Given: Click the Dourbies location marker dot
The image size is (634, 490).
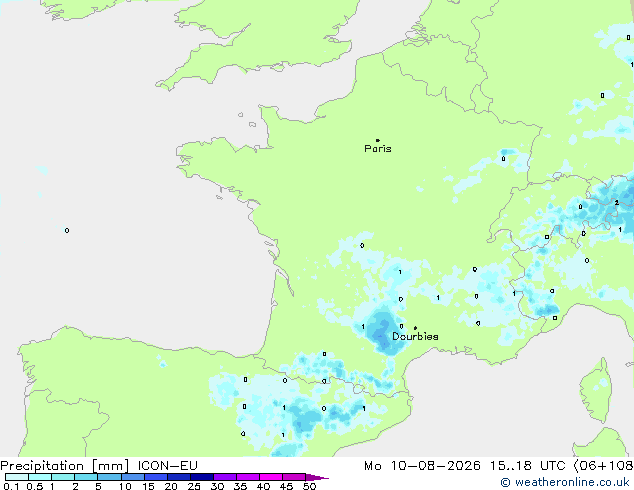Looking at the screenshot, I should coord(415,328).
